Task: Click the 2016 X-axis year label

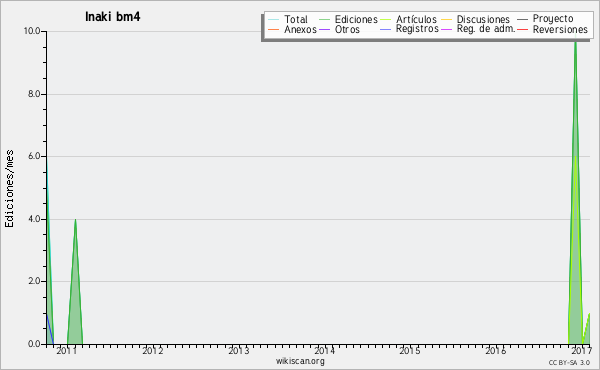Action: click(496, 350)
